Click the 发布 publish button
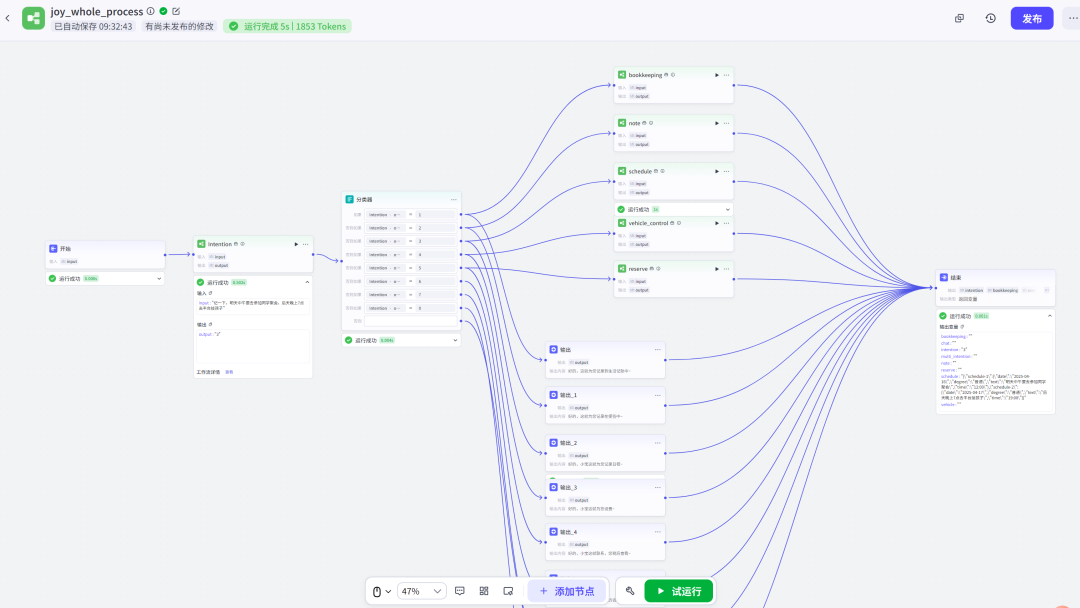The height and width of the screenshot is (608, 1080). [1031, 18]
